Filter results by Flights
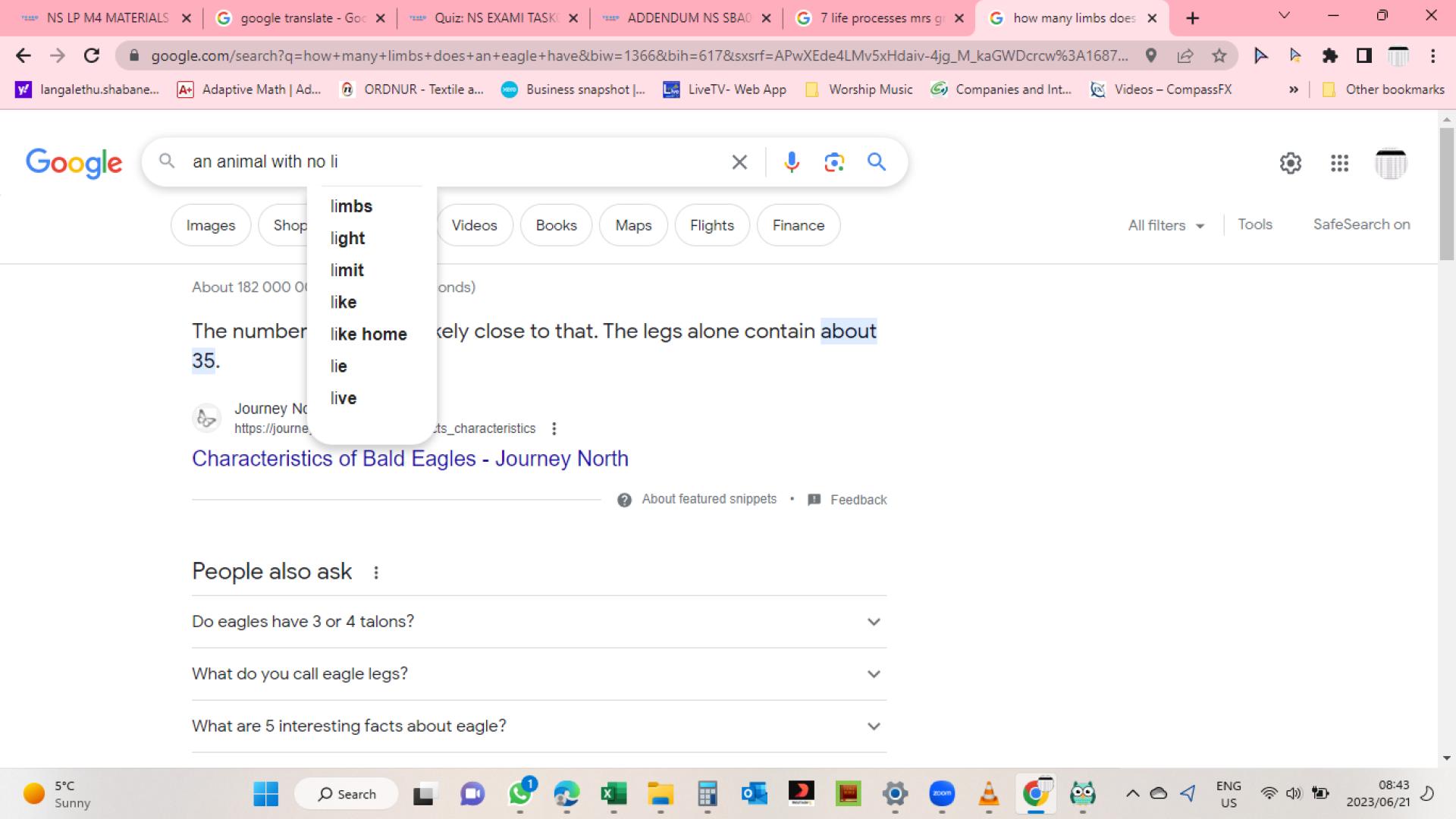Viewport: 1456px width, 819px height. [x=712, y=225]
